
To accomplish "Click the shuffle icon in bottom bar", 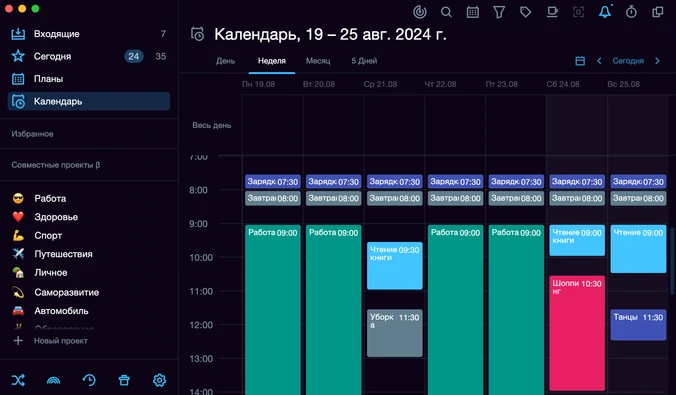I will pyautogui.click(x=18, y=380).
